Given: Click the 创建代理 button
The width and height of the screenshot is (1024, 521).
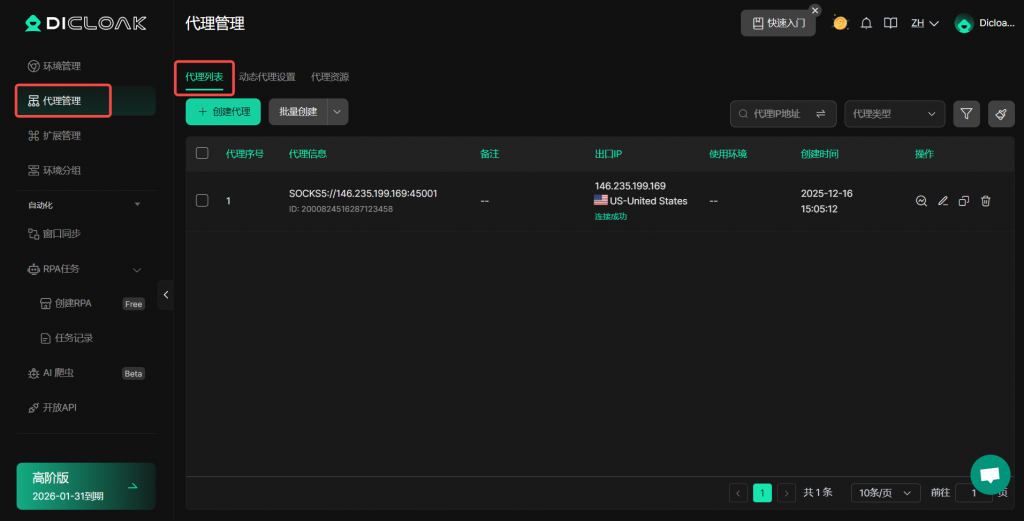Looking at the screenshot, I should [223, 112].
